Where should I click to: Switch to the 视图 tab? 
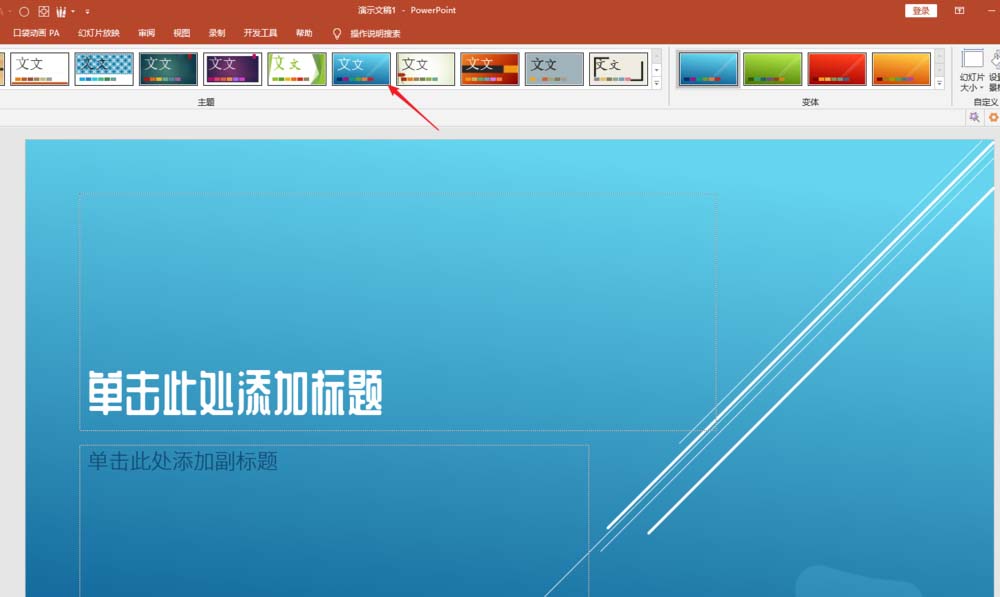point(182,33)
